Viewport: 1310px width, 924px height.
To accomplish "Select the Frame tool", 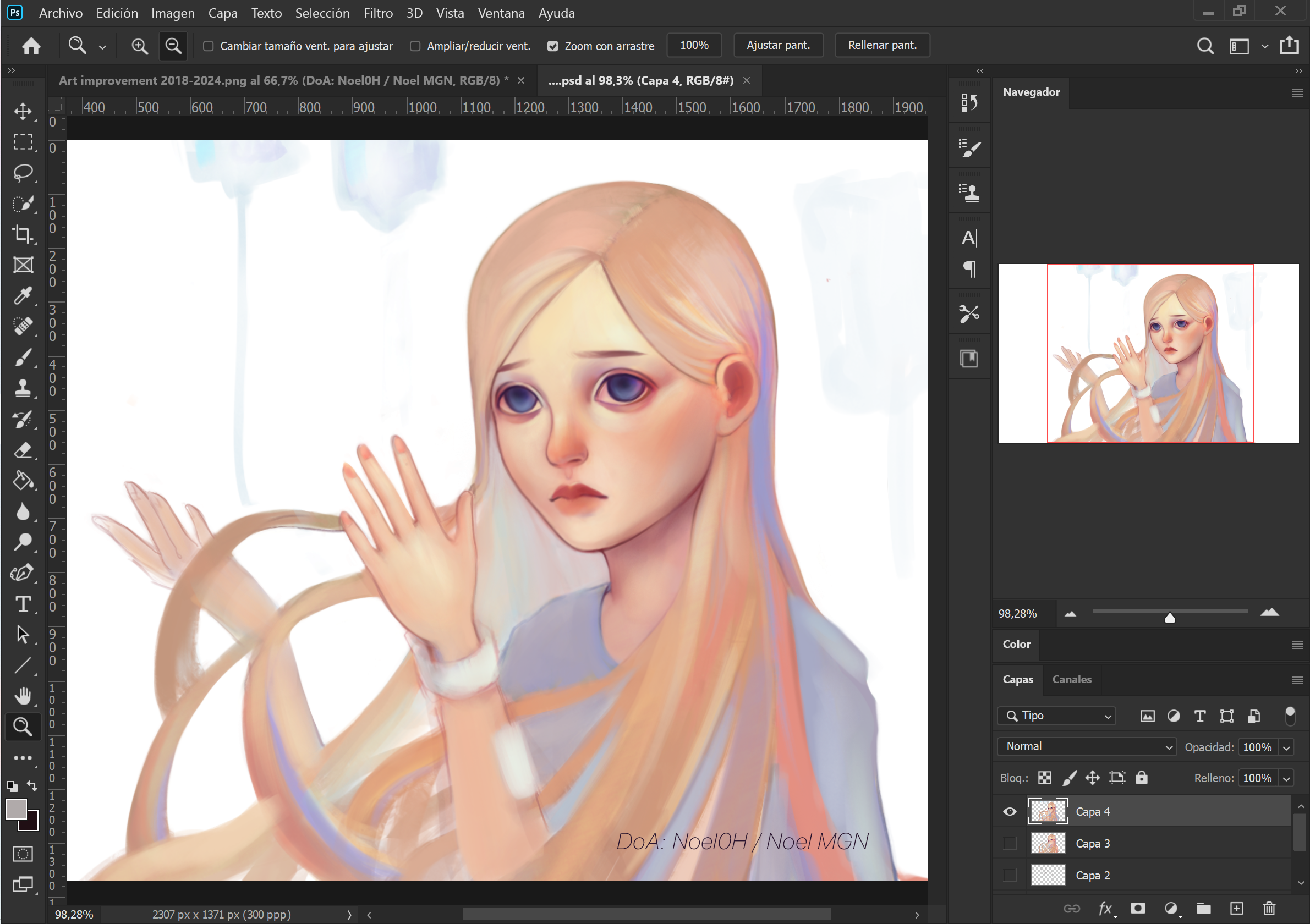I will click(23, 265).
